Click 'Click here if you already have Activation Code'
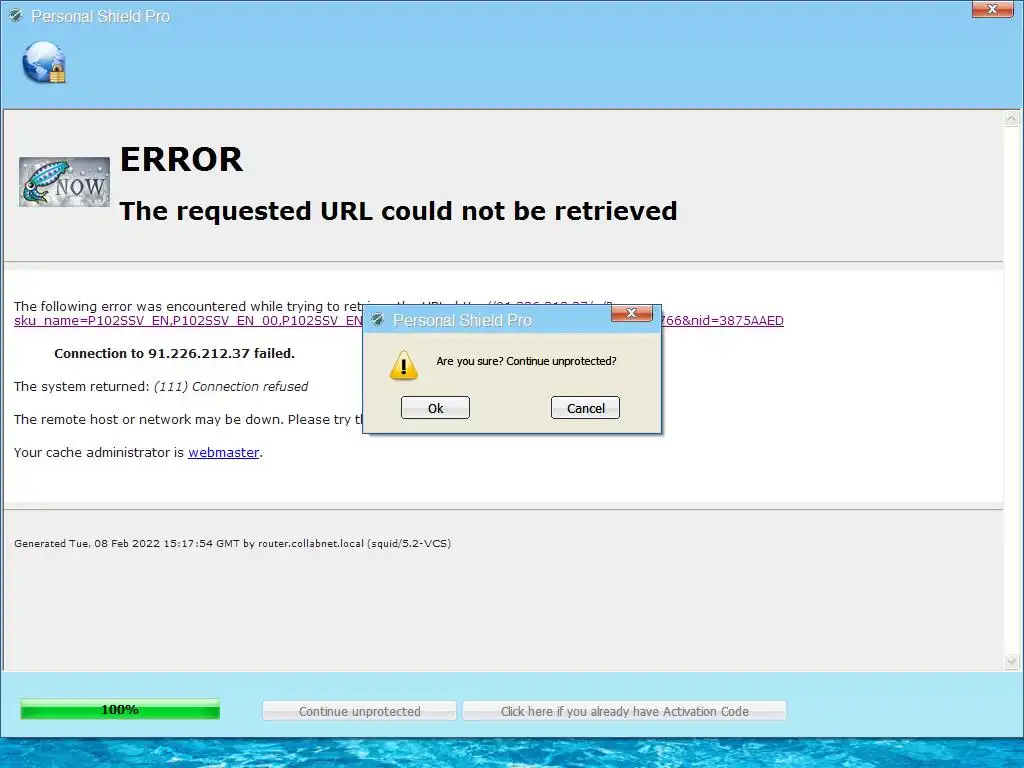Viewport: 1024px width, 768px height. coord(624,711)
